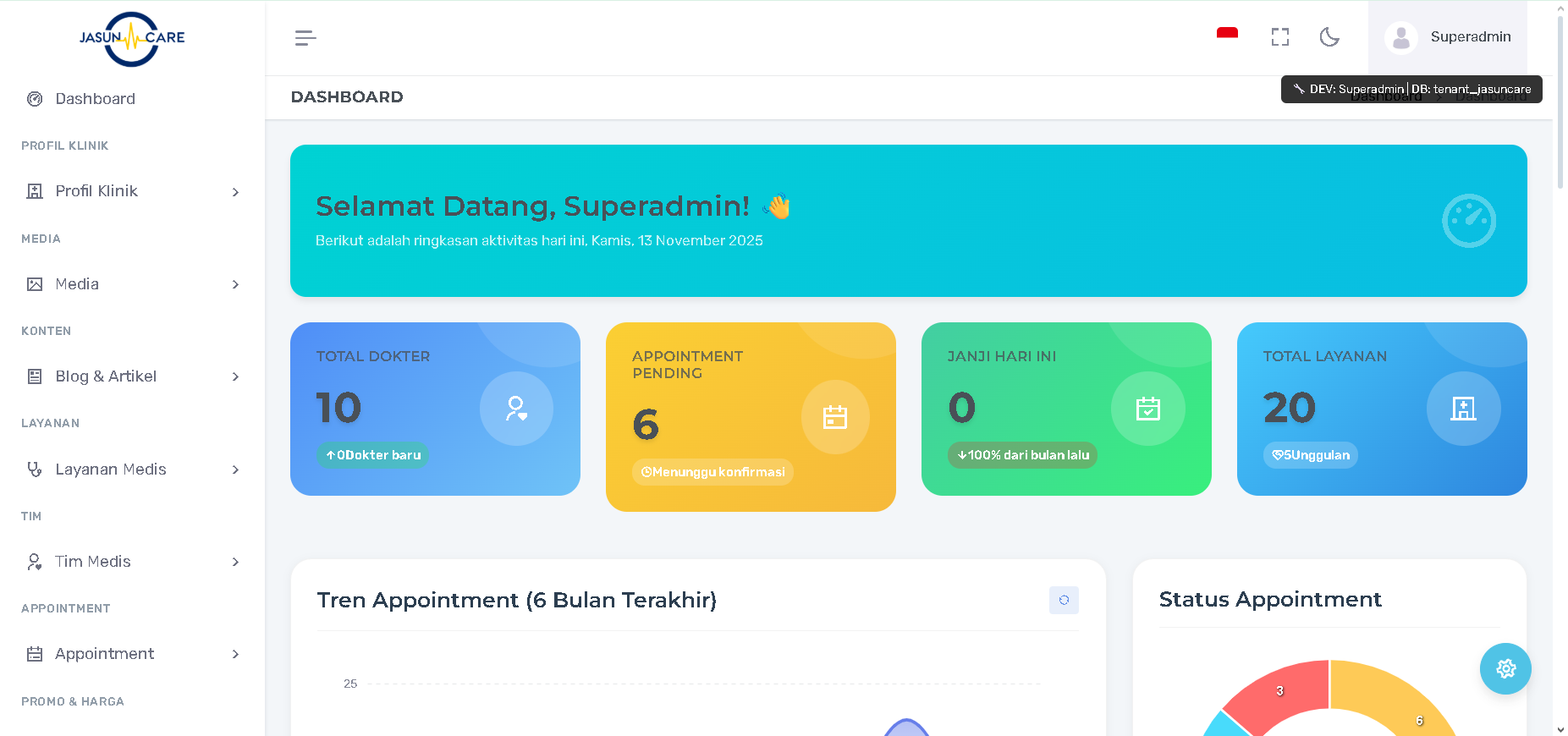Expand the Blog & Artikel submenu
Image resolution: width=1568 pixels, height=736 pixels.
(x=132, y=376)
